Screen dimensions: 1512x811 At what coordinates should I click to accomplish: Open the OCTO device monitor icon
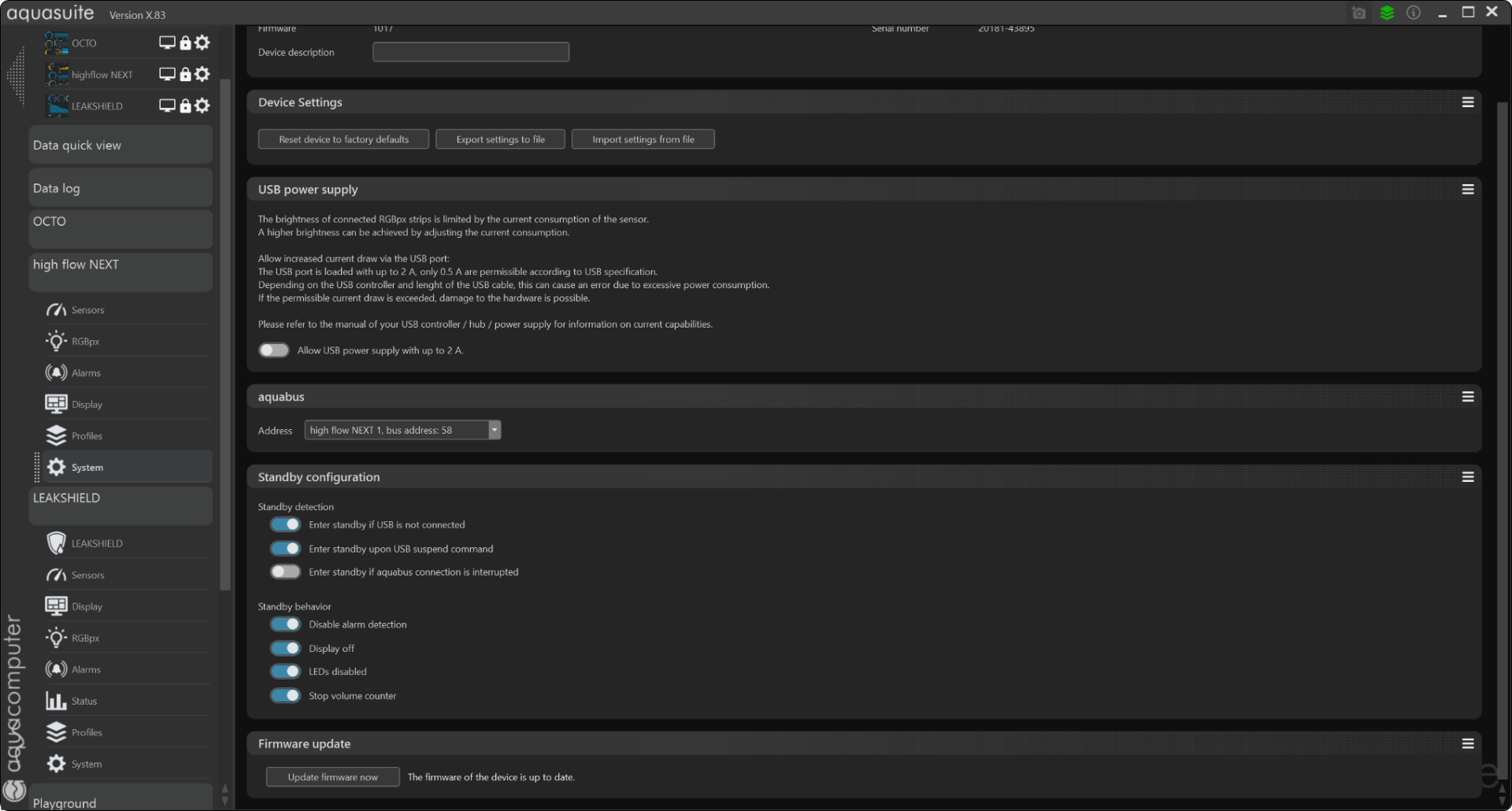click(167, 43)
